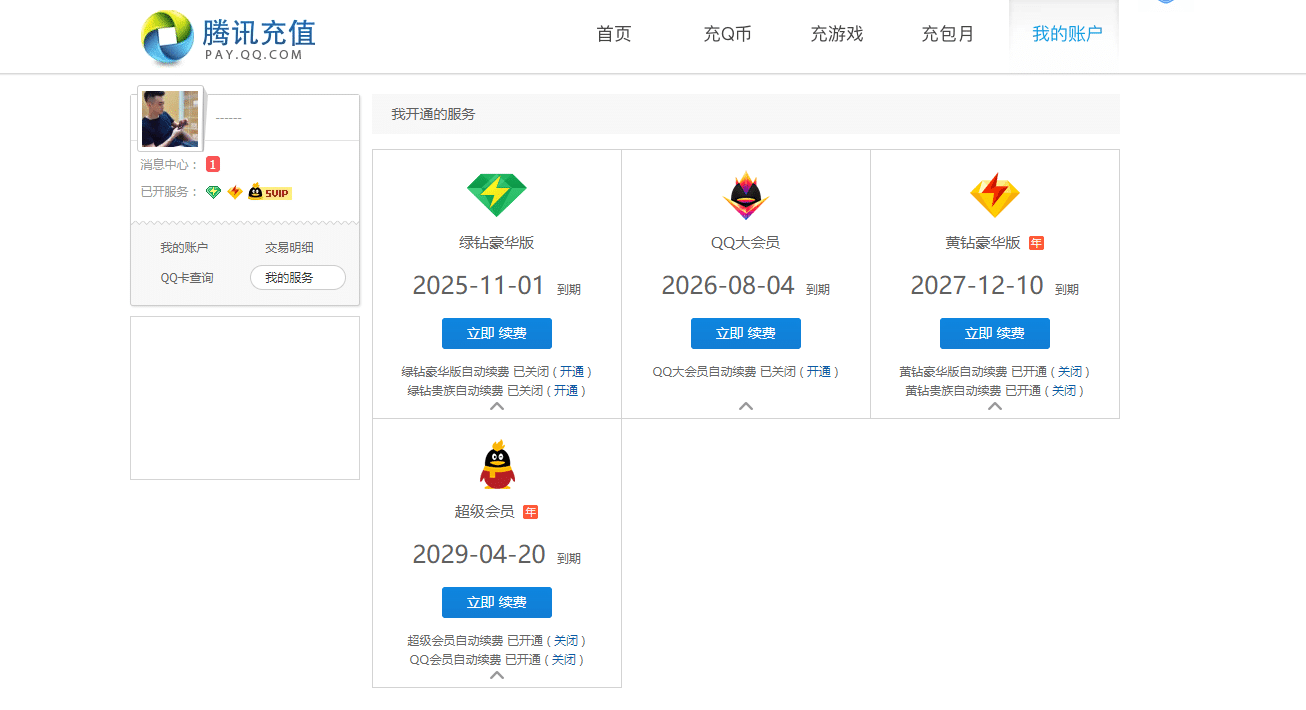Click the QQ大会员 card icon

746,195
